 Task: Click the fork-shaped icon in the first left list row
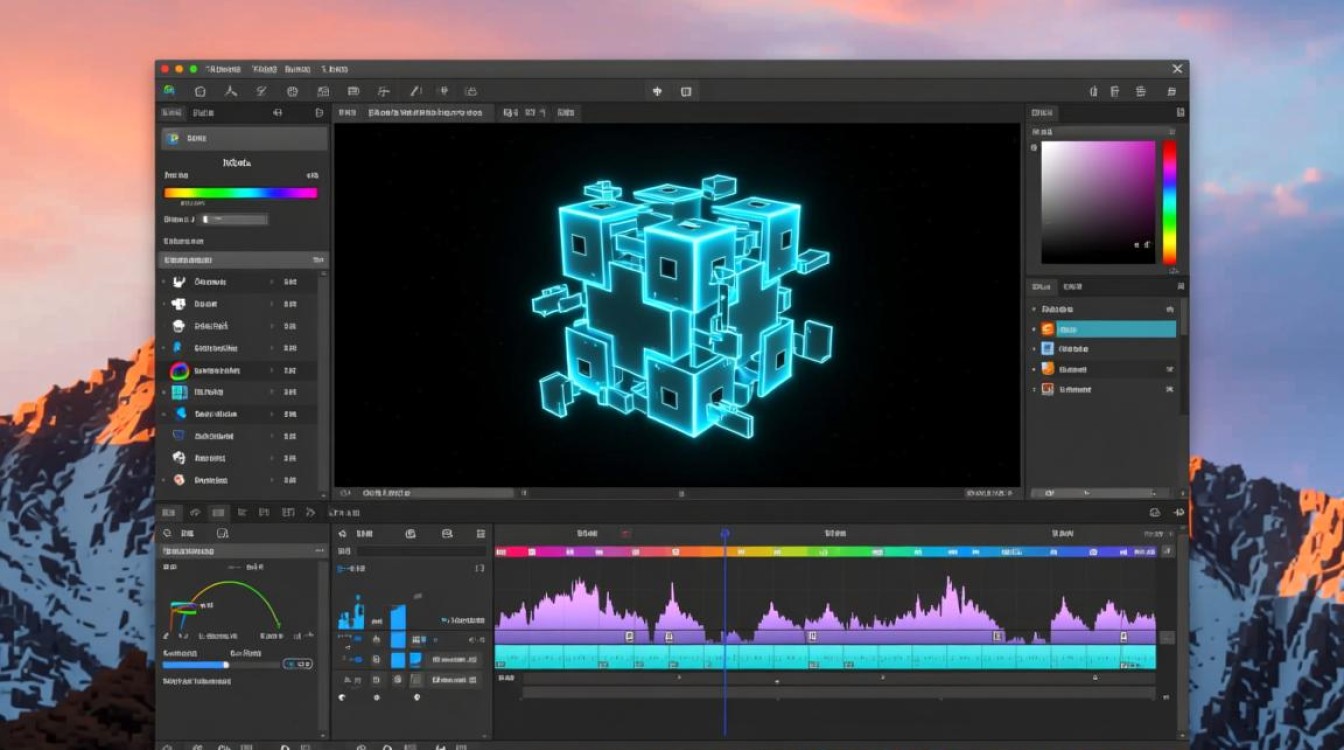[179, 283]
